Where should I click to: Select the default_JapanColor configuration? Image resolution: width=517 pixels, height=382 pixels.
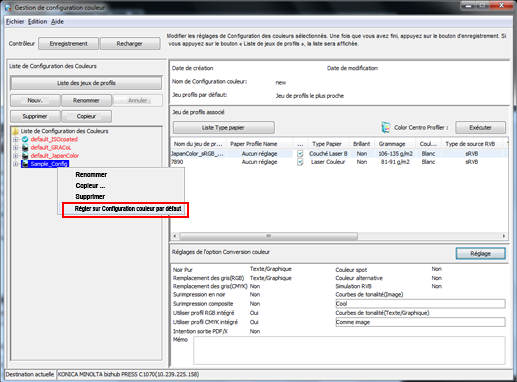55,156
